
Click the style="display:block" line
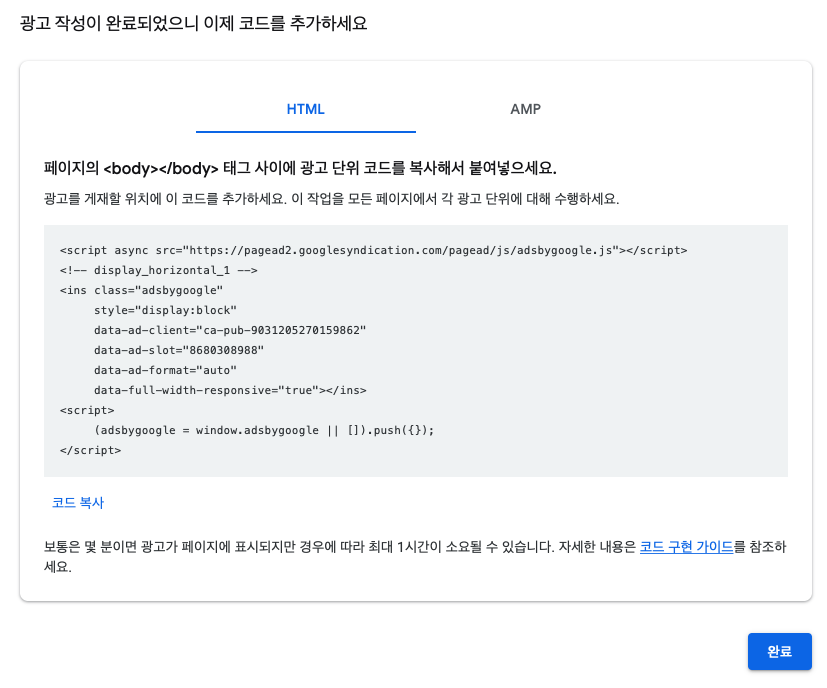pyautogui.click(x=165, y=310)
